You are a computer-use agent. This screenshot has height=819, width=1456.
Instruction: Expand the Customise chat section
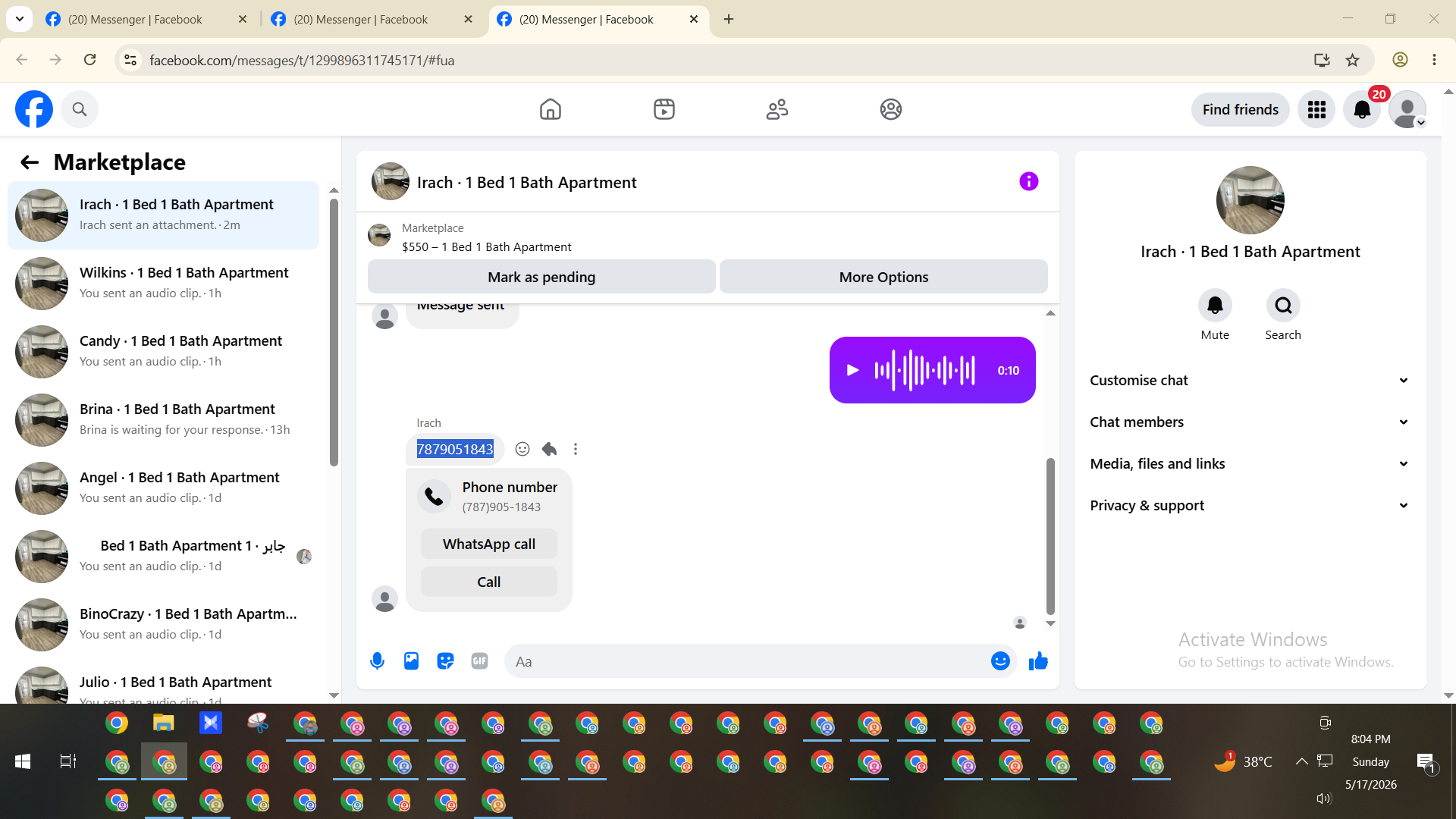point(1250,381)
